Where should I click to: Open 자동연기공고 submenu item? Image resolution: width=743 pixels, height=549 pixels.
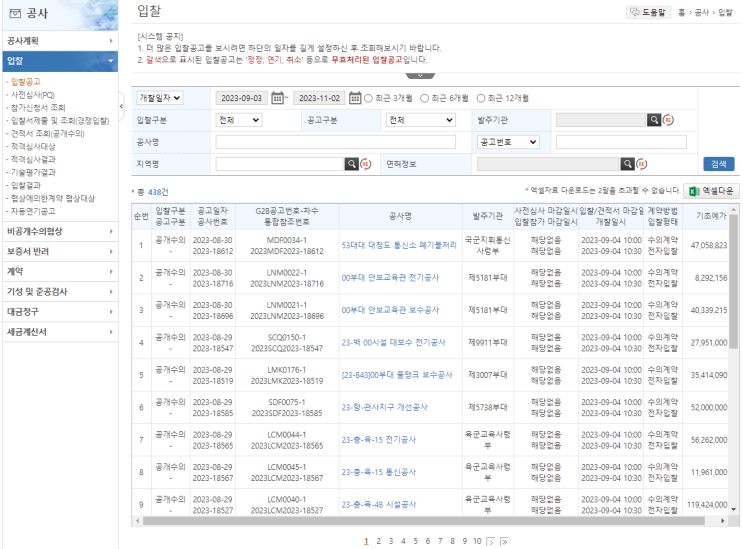33,211
